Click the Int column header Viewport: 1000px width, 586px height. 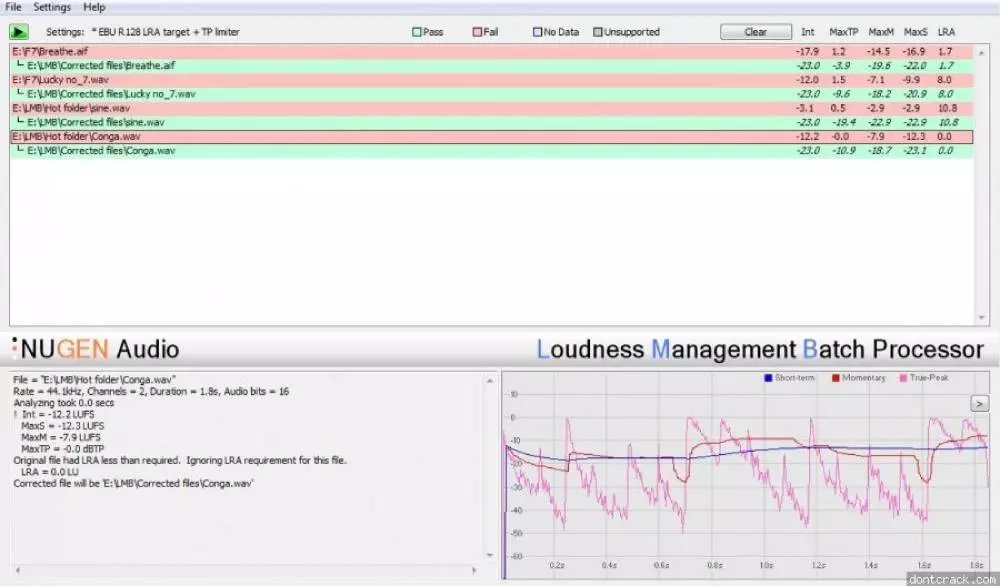807,32
